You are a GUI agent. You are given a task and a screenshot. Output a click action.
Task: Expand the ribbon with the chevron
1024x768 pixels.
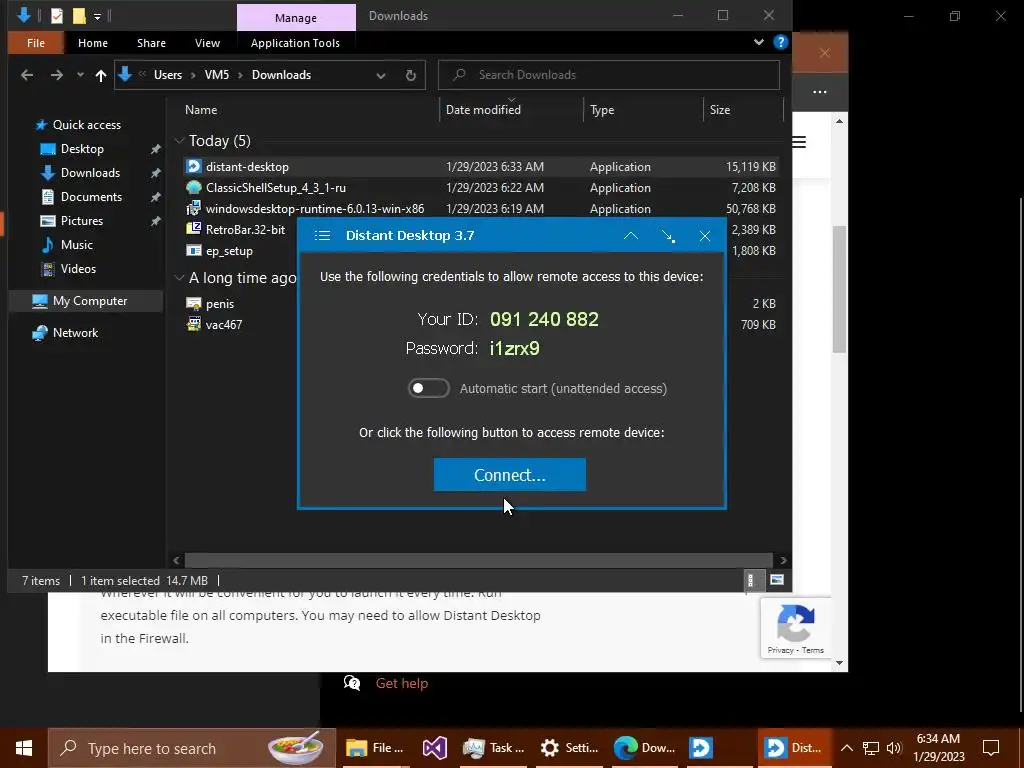click(x=759, y=42)
